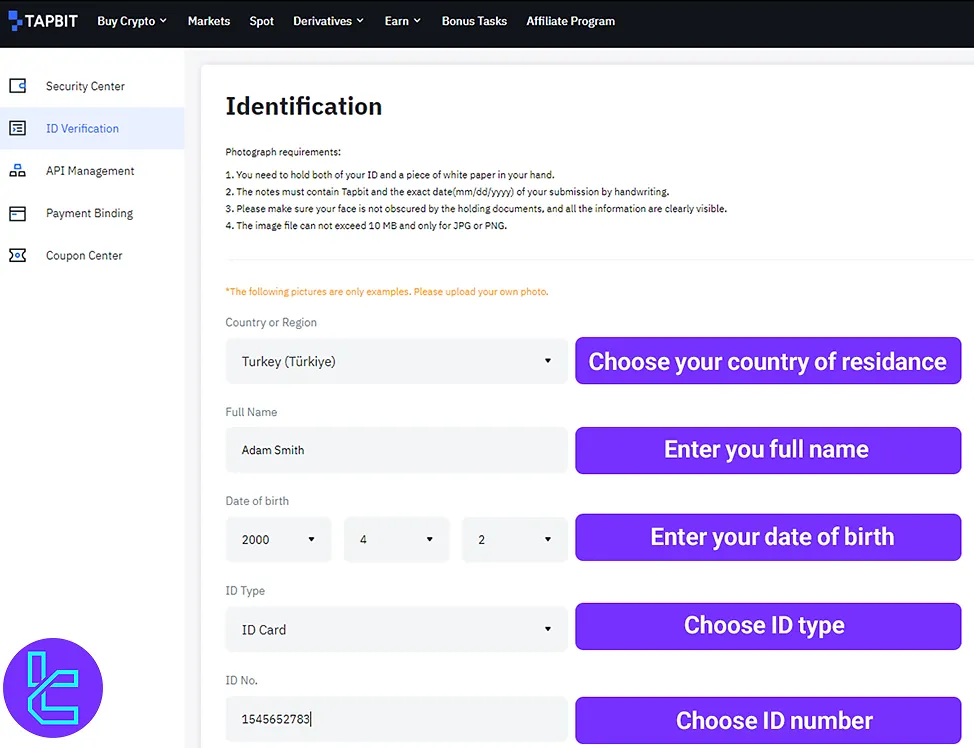Screen dimensions: 974x748
Task: Expand the Derivatives menu
Action: [328, 21]
